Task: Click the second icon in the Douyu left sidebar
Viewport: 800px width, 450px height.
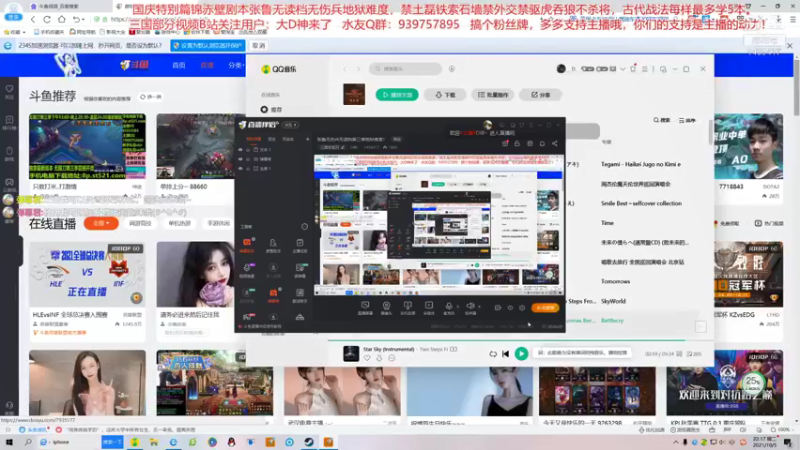Action: click(9, 120)
